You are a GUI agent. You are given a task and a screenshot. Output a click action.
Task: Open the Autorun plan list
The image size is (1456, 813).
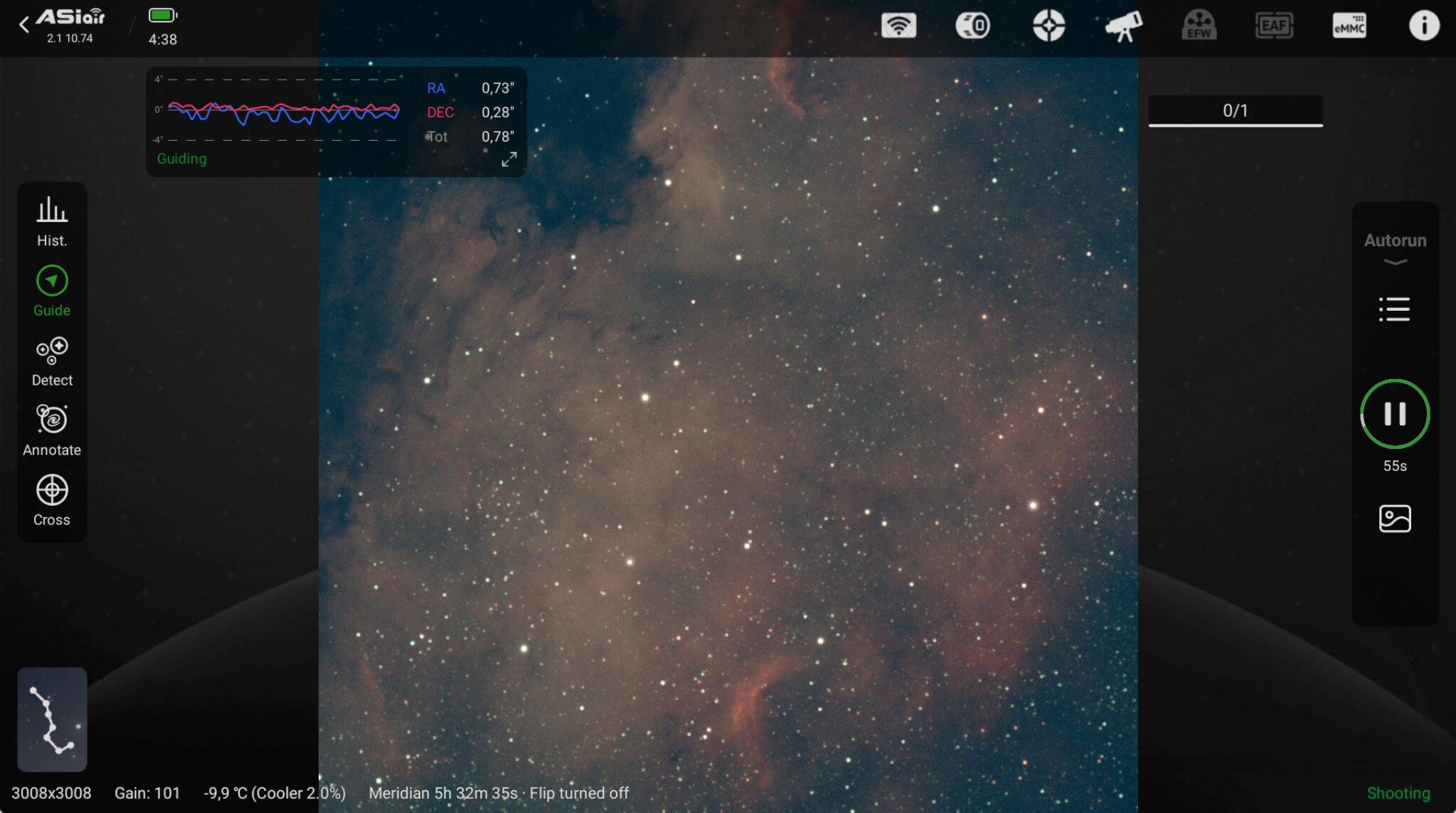tap(1394, 309)
